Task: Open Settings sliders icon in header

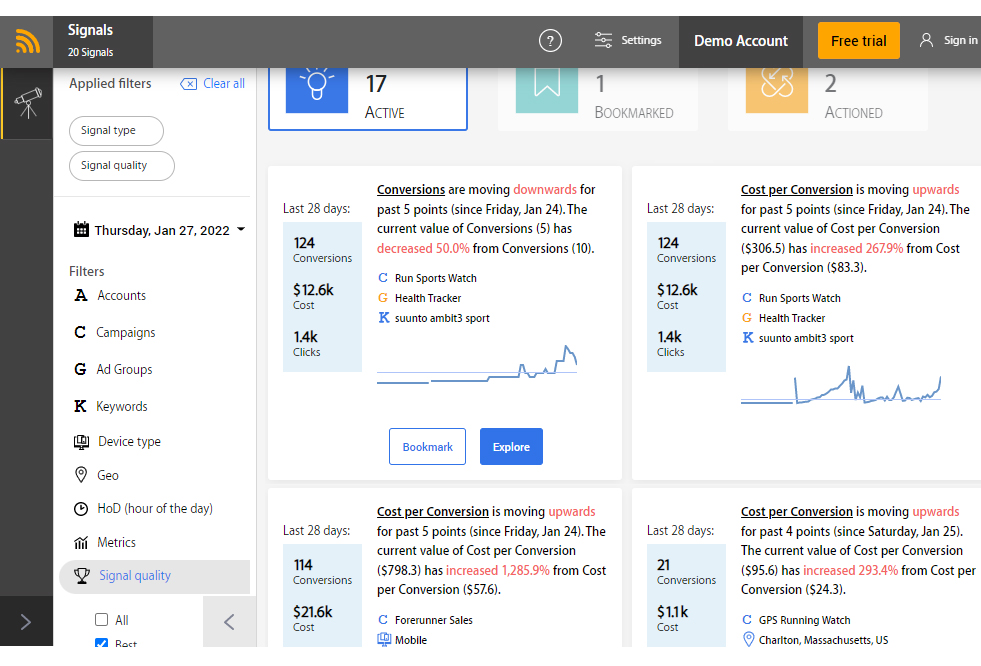Action: (x=603, y=40)
